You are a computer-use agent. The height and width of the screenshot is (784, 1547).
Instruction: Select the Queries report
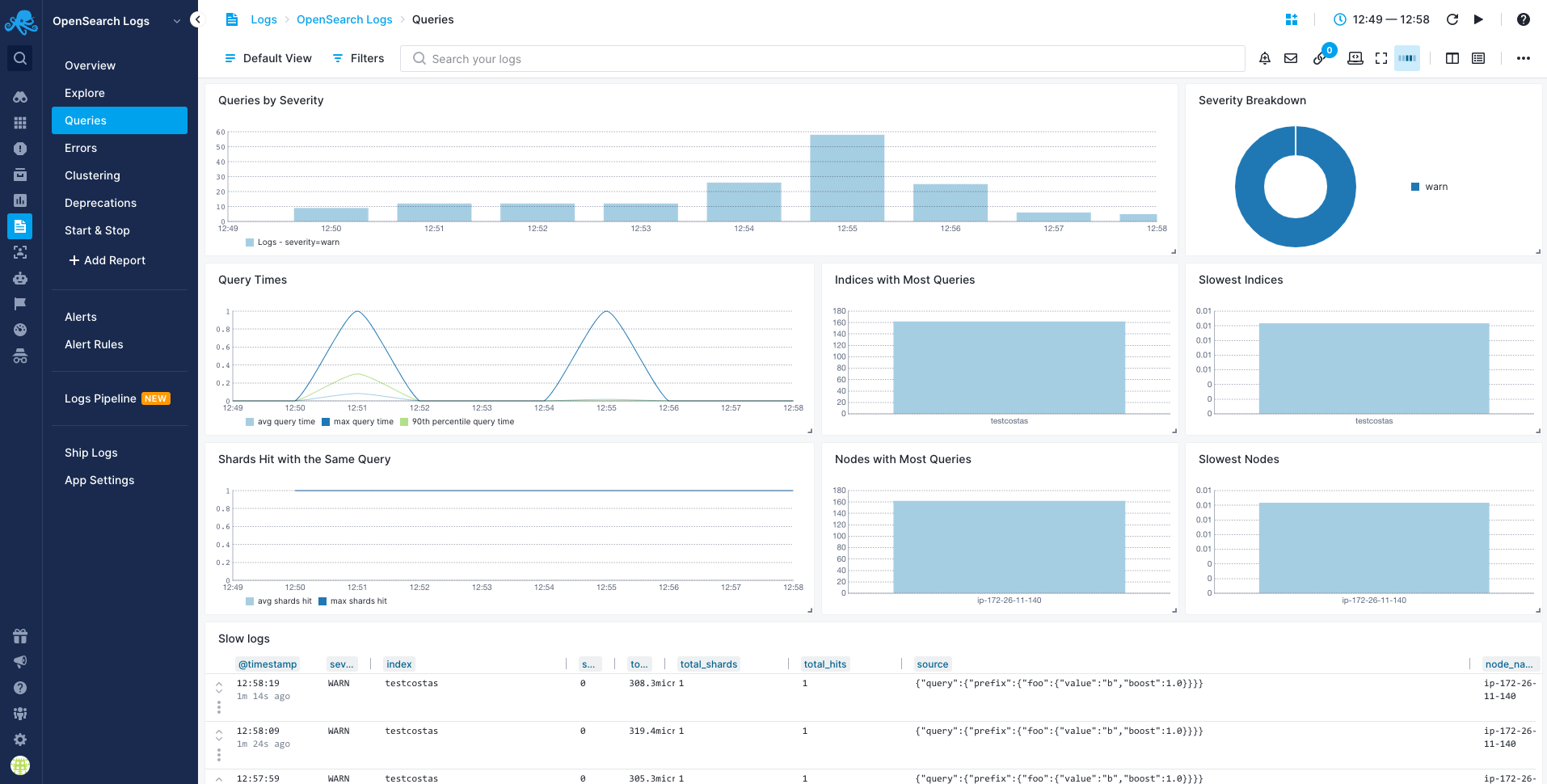click(120, 120)
